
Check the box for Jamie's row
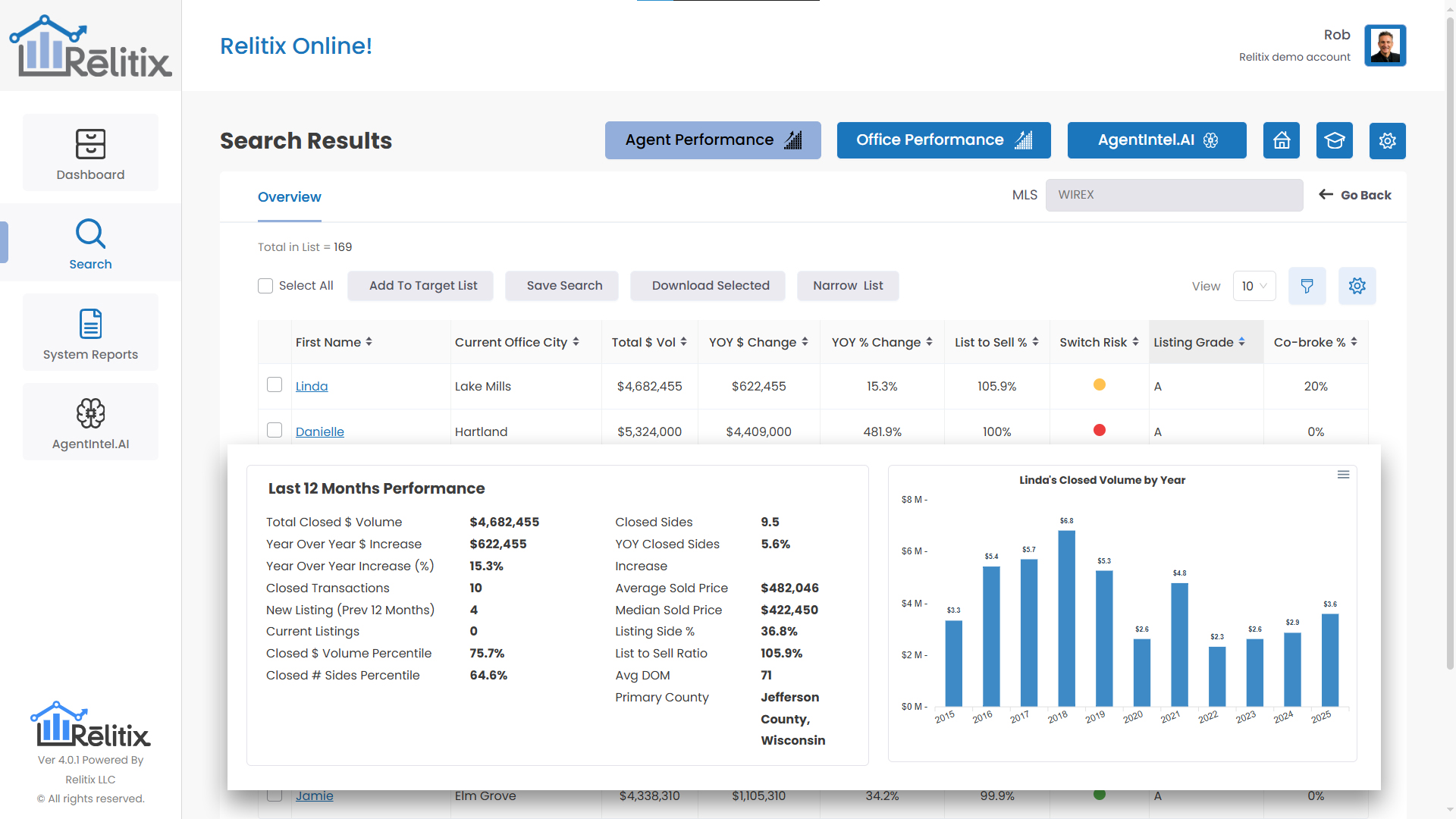275,795
